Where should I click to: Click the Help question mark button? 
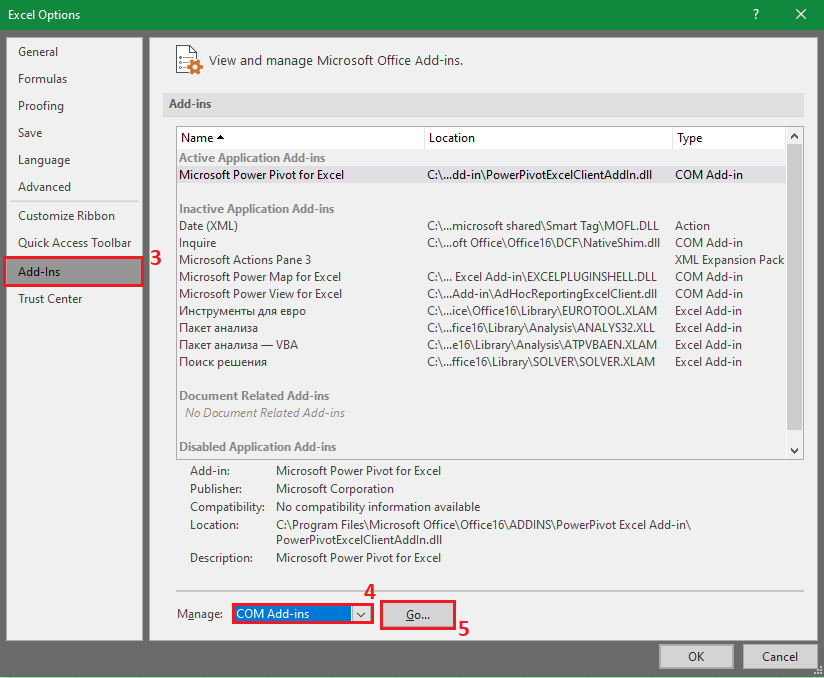tap(755, 14)
